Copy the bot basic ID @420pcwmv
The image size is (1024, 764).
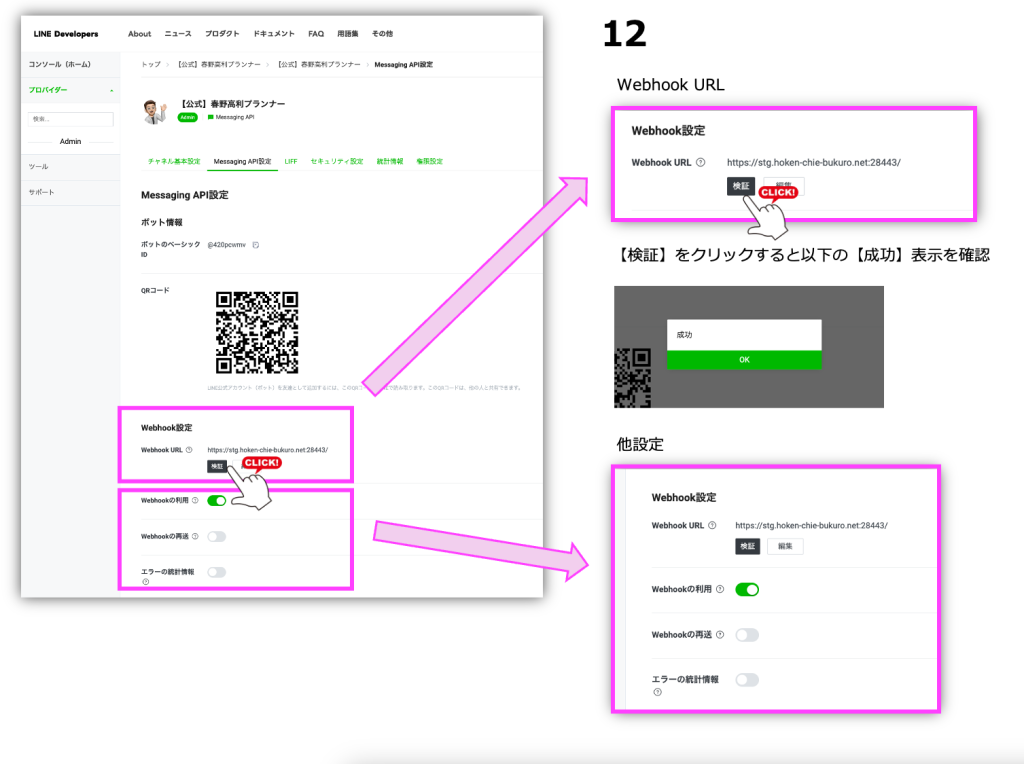[x=256, y=245]
